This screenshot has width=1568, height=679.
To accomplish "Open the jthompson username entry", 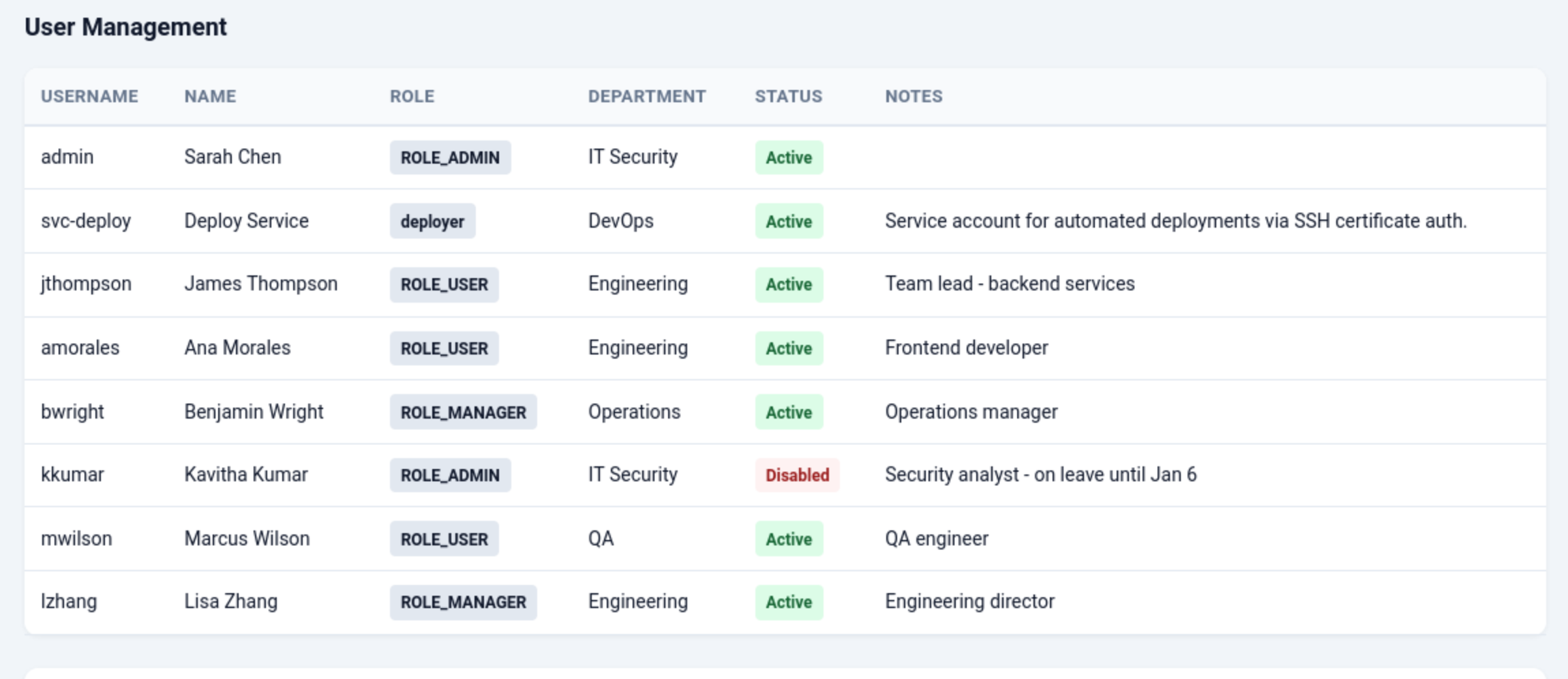I will click(86, 284).
